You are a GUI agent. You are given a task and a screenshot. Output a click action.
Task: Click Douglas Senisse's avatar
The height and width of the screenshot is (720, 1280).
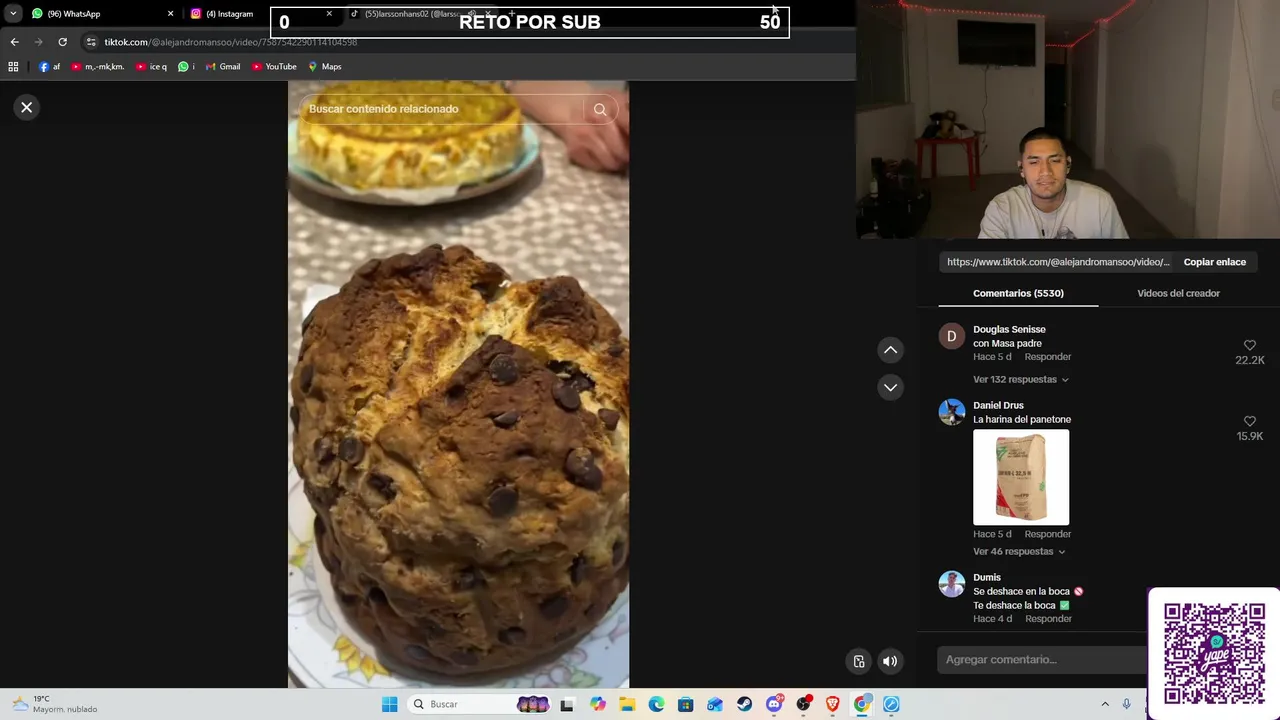pos(952,336)
